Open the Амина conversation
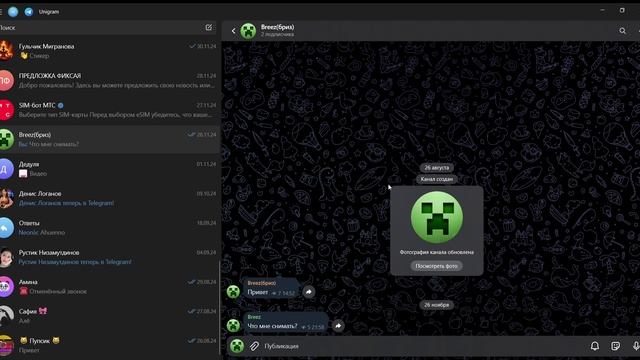Viewport: 640px width, 360px height. coord(109,286)
